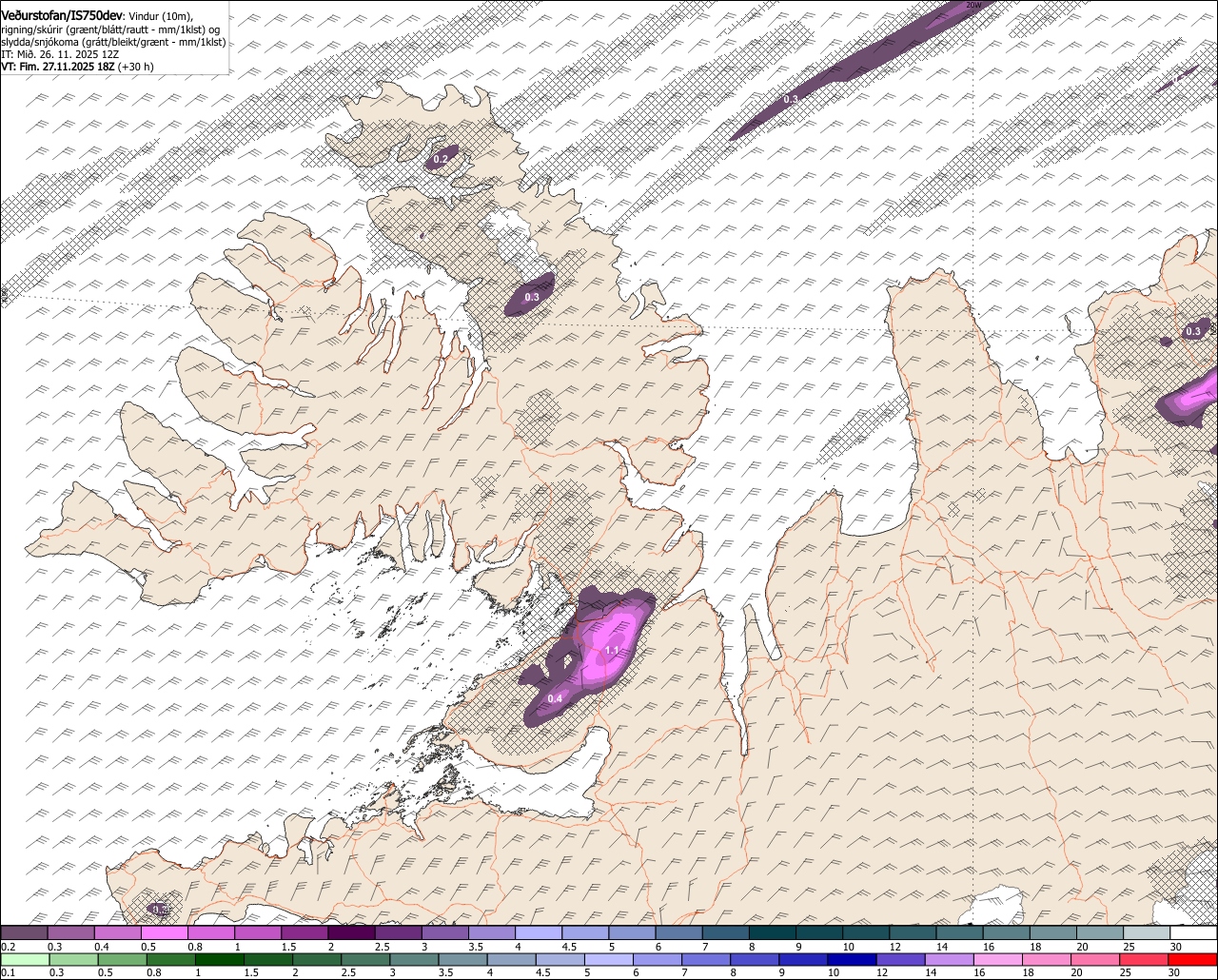Pick lower legend light pink swatch between 16 and 18
The image size is (1218, 980).
point(998,959)
